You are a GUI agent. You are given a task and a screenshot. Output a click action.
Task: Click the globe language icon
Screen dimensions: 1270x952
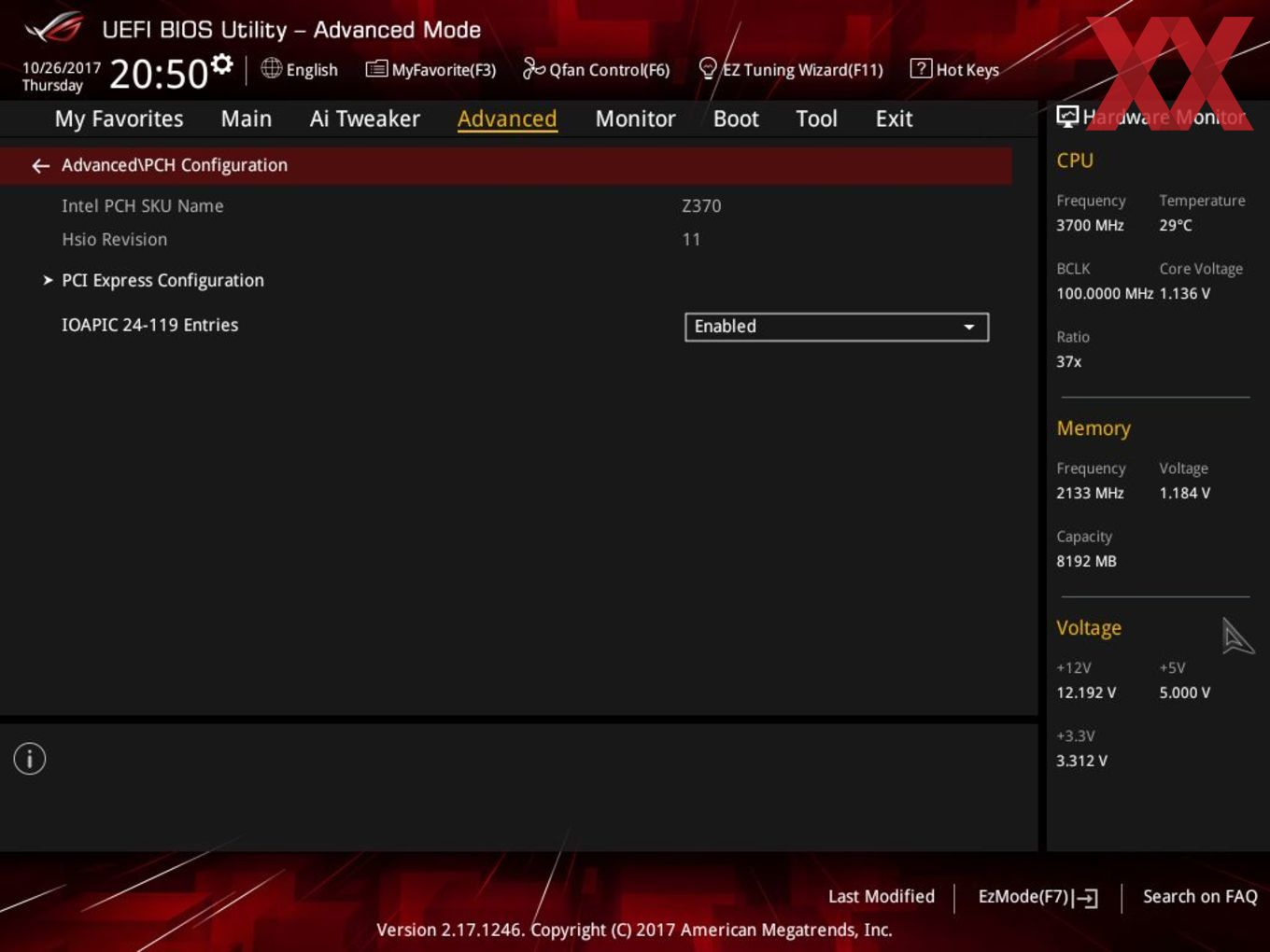(x=272, y=68)
